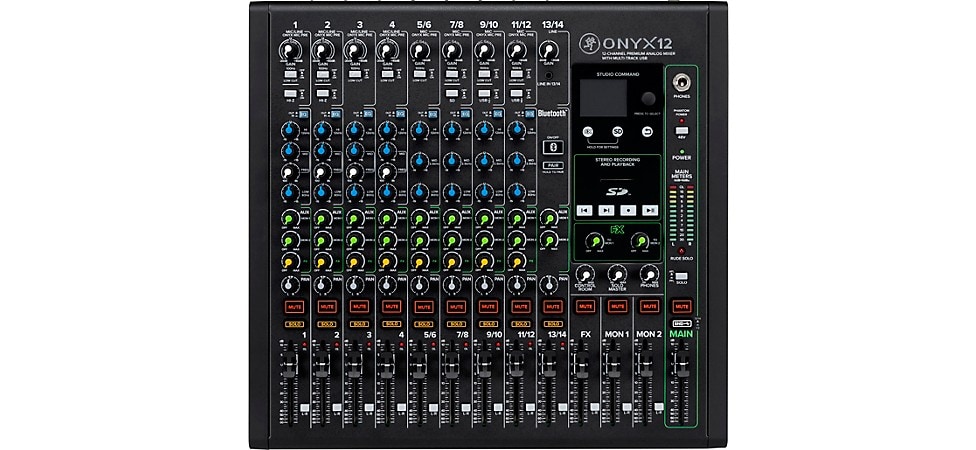Click the channel 2 white mid FREQ knob

pos(322,172)
